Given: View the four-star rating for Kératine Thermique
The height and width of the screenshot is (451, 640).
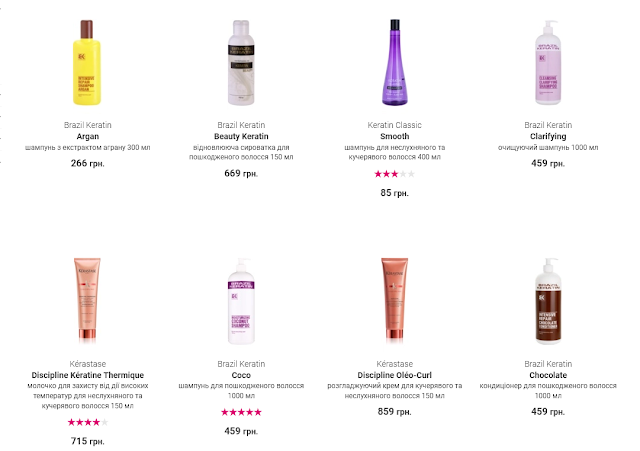Looking at the screenshot, I should pyautogui.click(x=87, y=422).
